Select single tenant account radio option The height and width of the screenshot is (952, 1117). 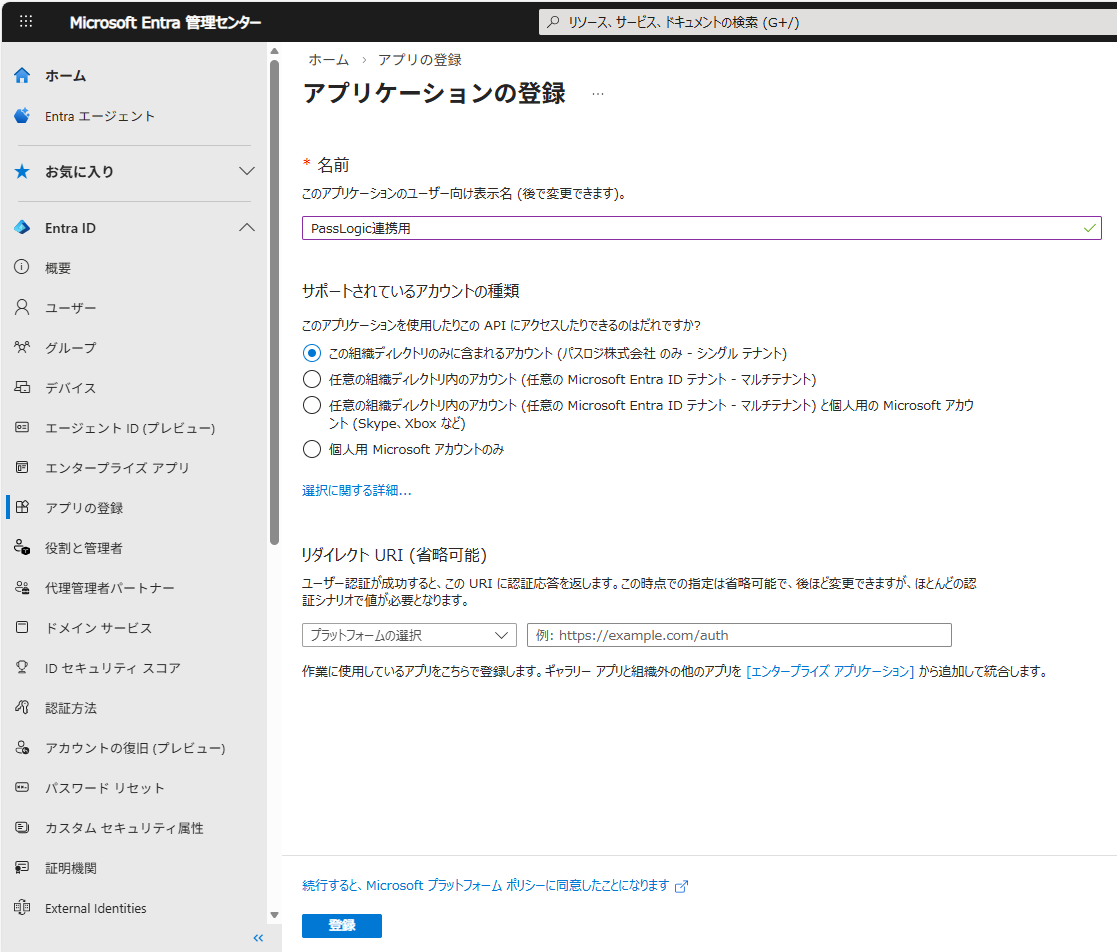click(x=311, y=353)
